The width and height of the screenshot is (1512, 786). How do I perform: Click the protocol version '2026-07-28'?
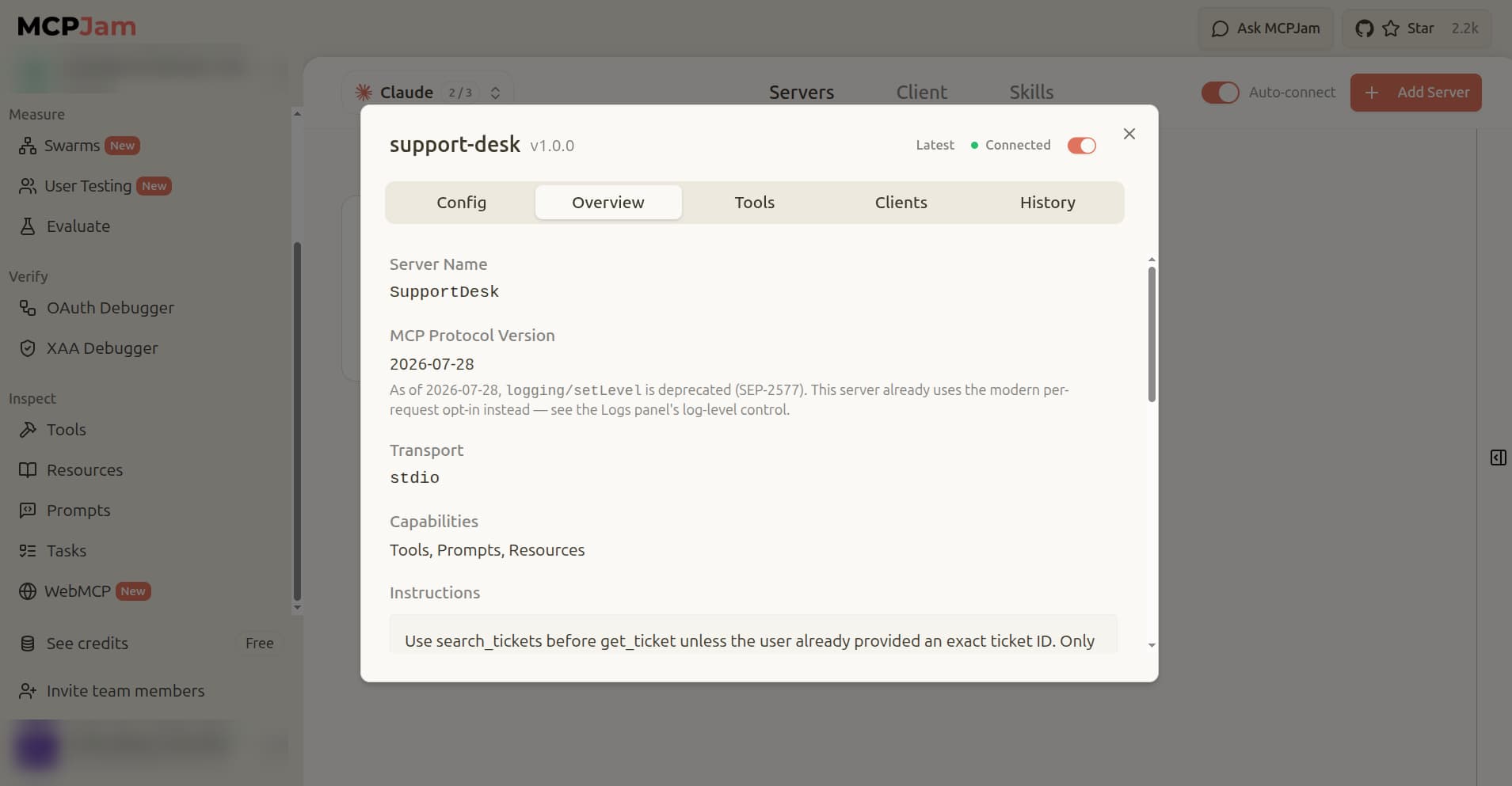coord(432,364)
